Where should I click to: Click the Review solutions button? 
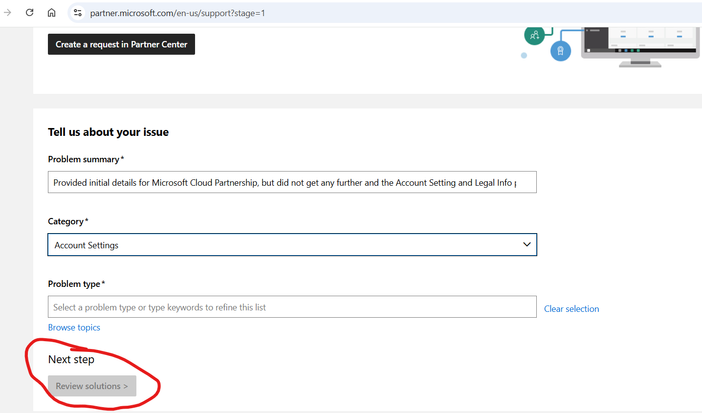pos(92,386)
